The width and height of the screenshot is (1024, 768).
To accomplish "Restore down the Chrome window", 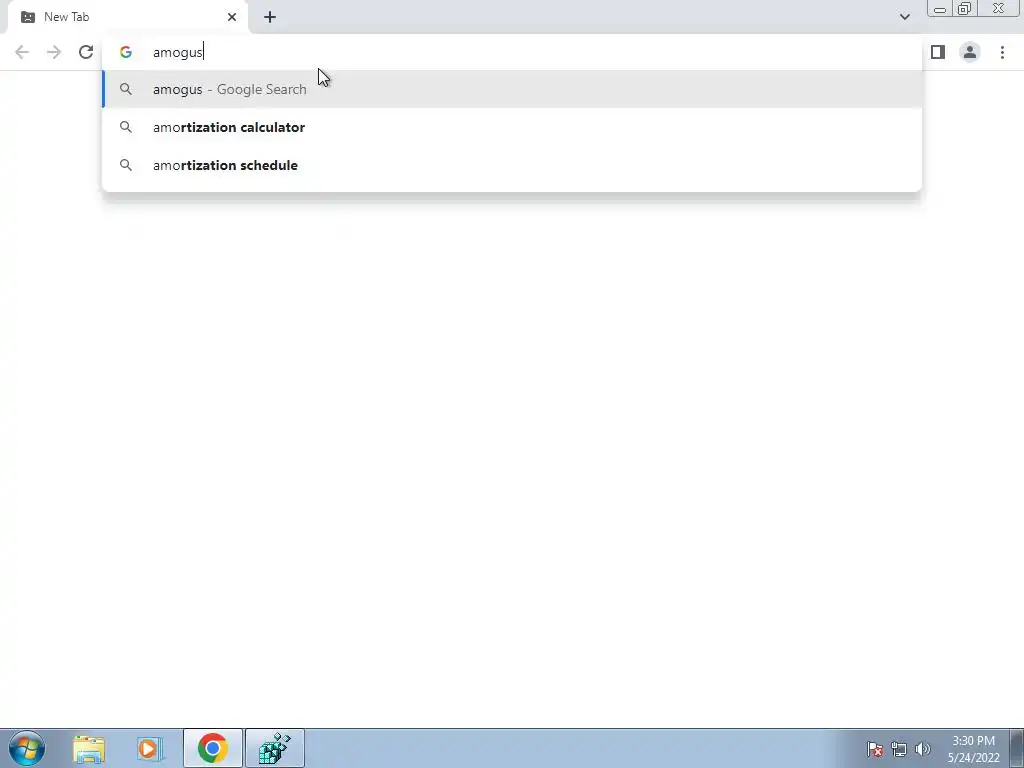I will click(964, 8).
